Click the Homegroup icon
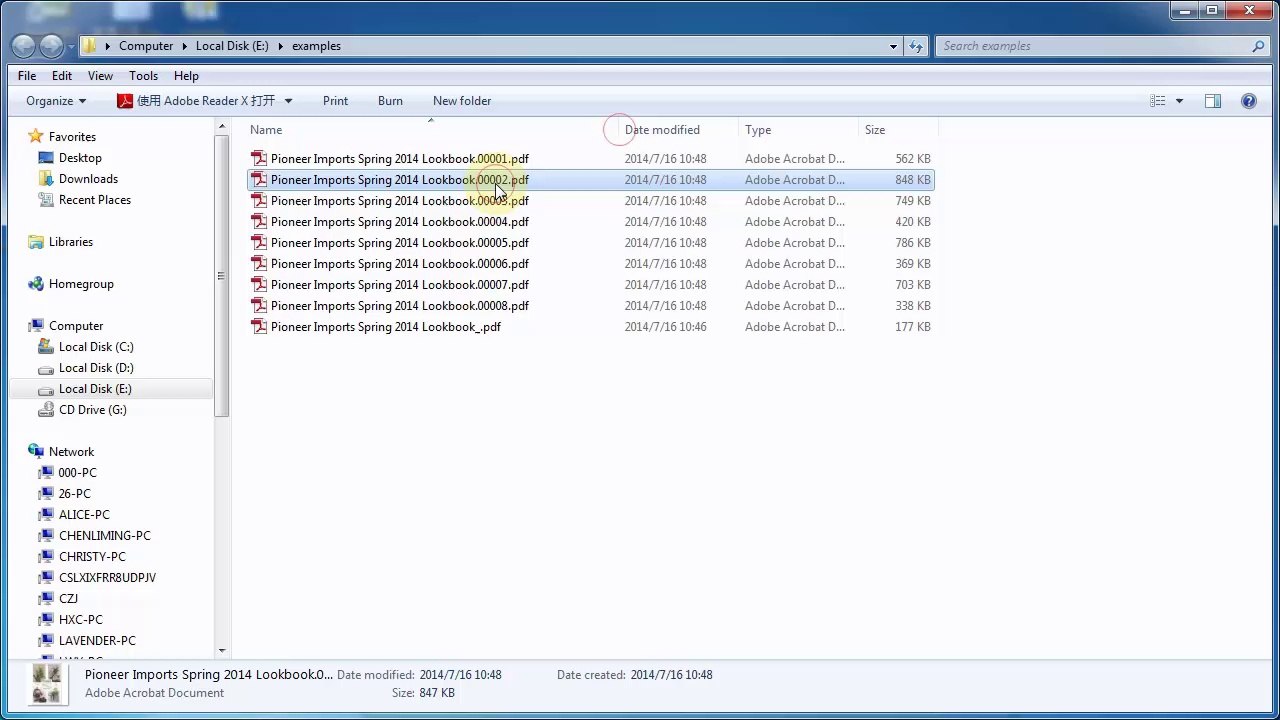Image resolution: width=1280 pixels, height=720 pixels. click(x=36, y=284)
